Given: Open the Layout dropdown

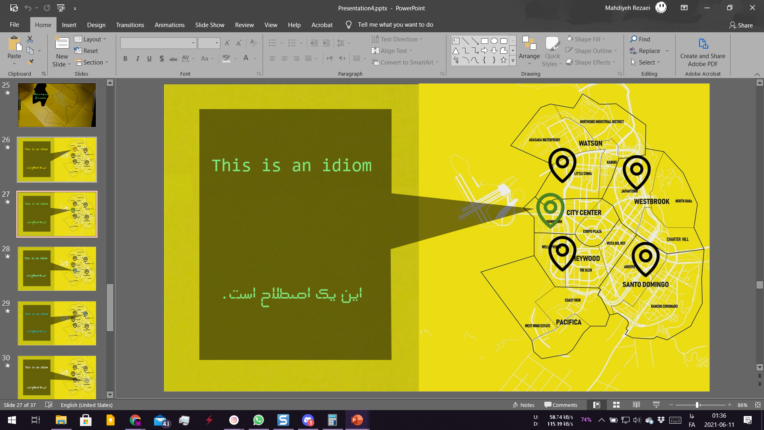Looking at the screenshot, I should 91,39.
